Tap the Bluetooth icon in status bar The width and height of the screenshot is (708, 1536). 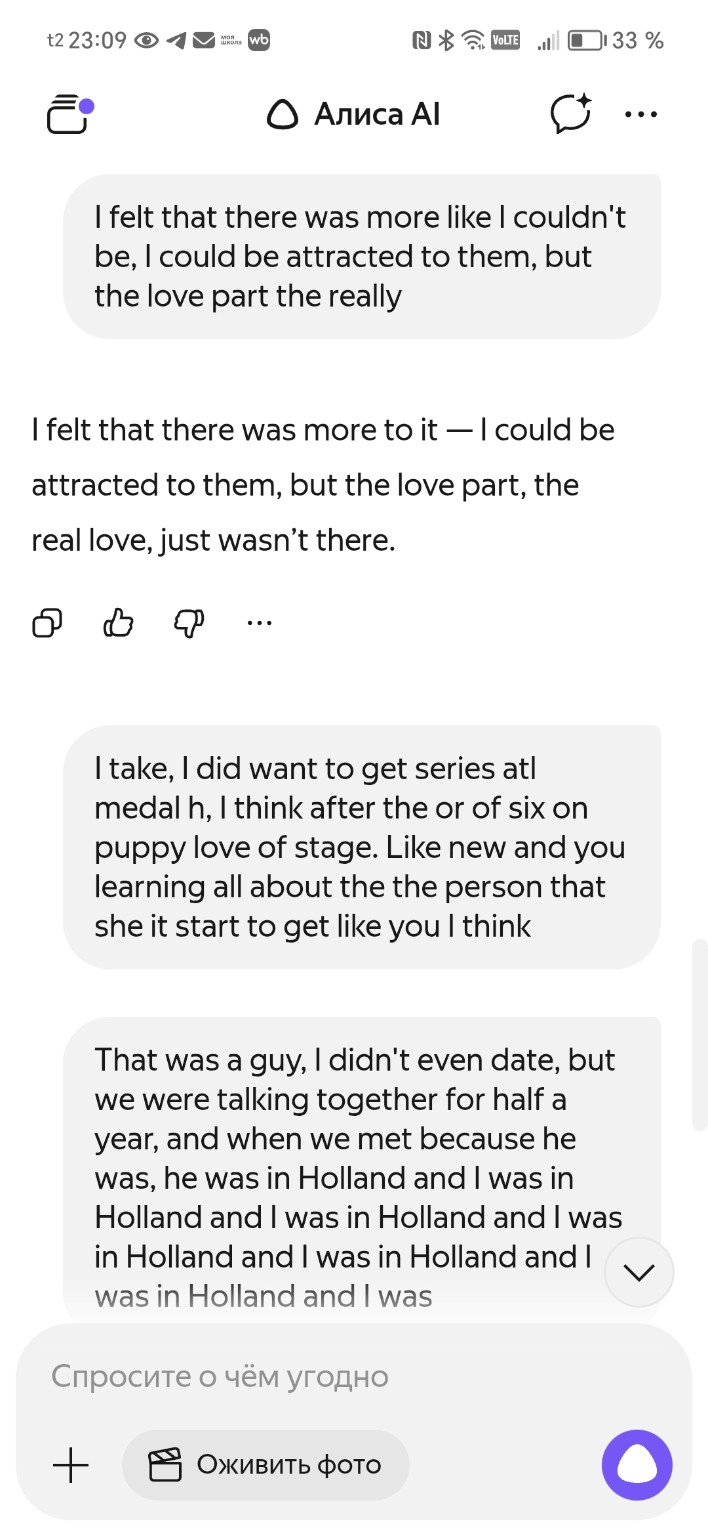(447, 41)
